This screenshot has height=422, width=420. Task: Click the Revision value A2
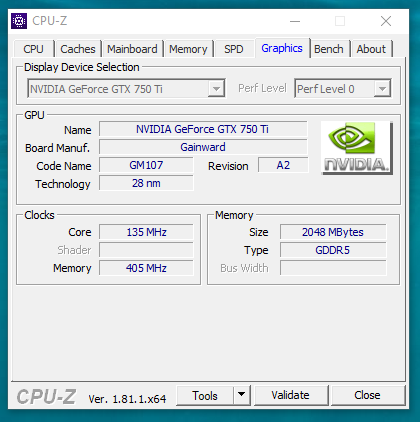click(x=283, y=165)
